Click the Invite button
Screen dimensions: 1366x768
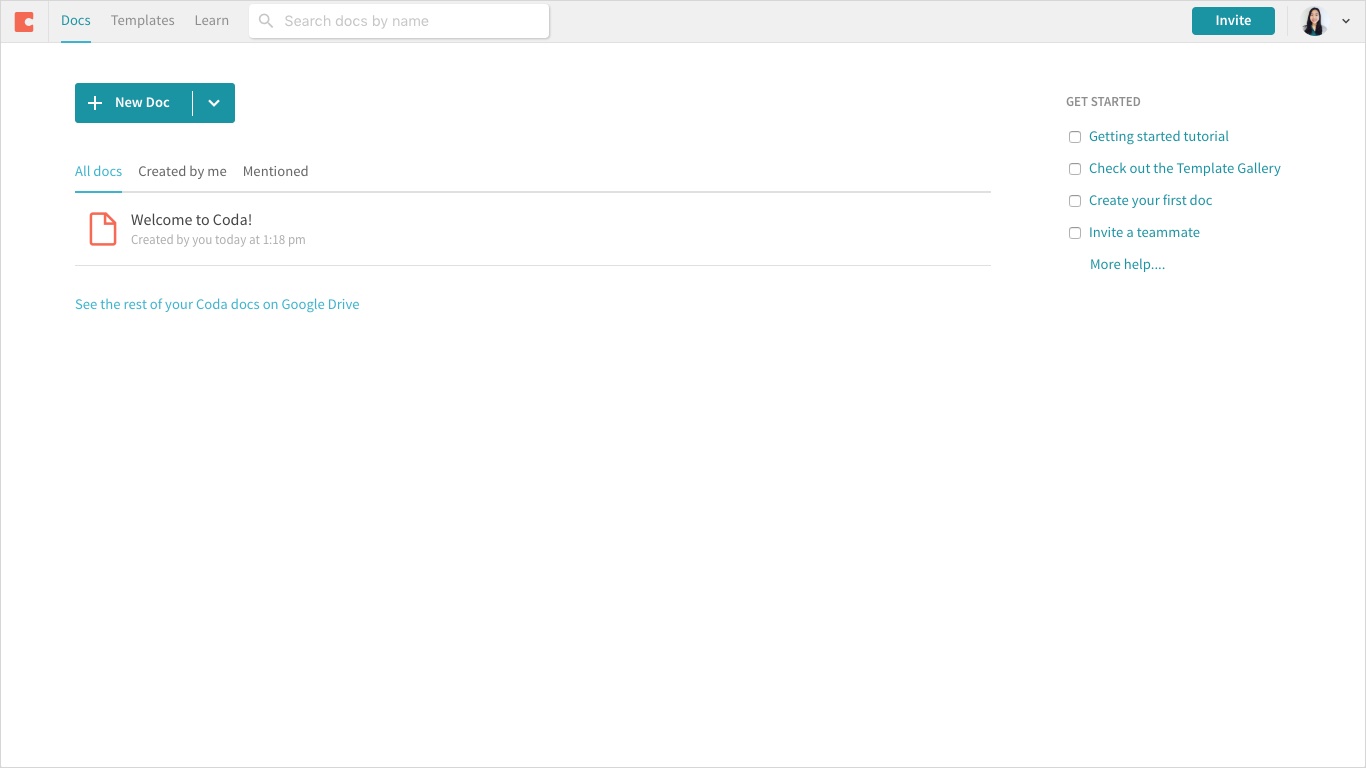[1233, 21]
